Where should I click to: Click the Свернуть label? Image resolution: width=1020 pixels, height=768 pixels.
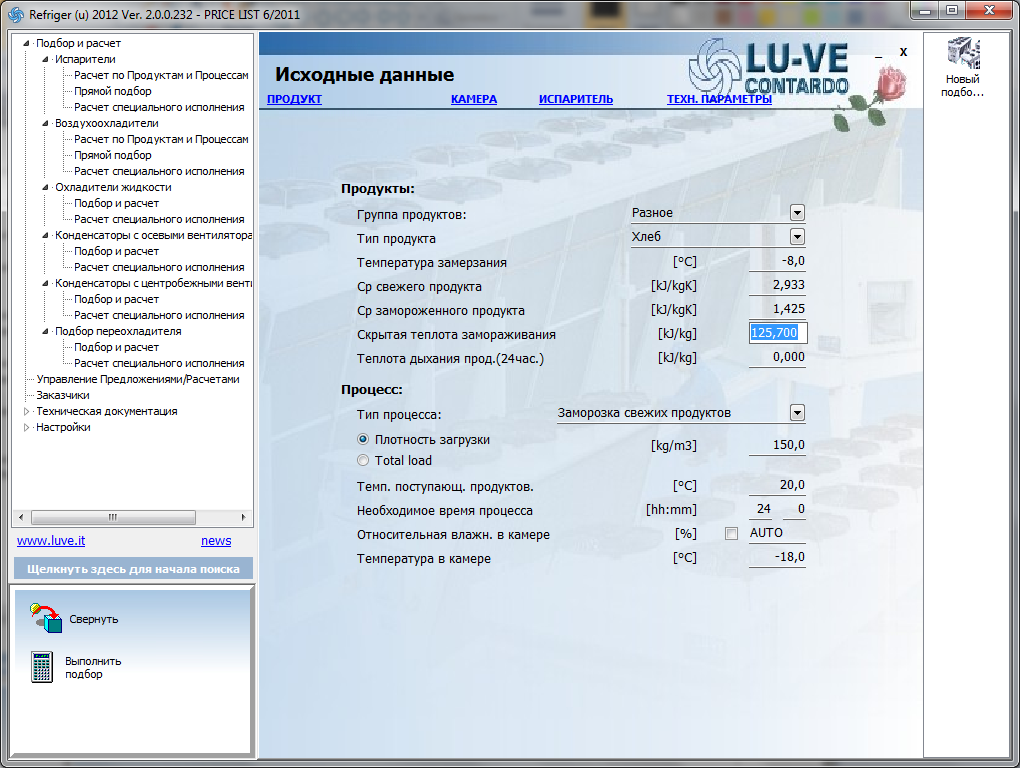94,619
